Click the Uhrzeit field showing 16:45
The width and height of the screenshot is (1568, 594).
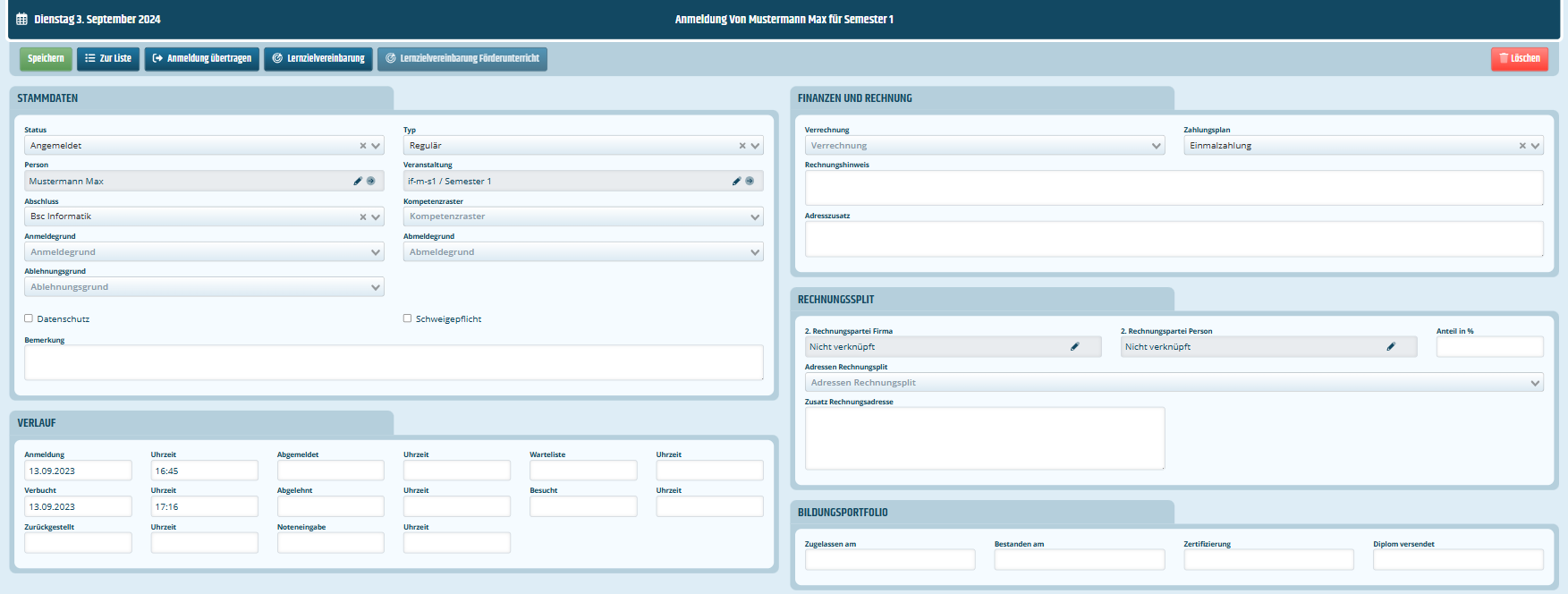tap(204, 471)
